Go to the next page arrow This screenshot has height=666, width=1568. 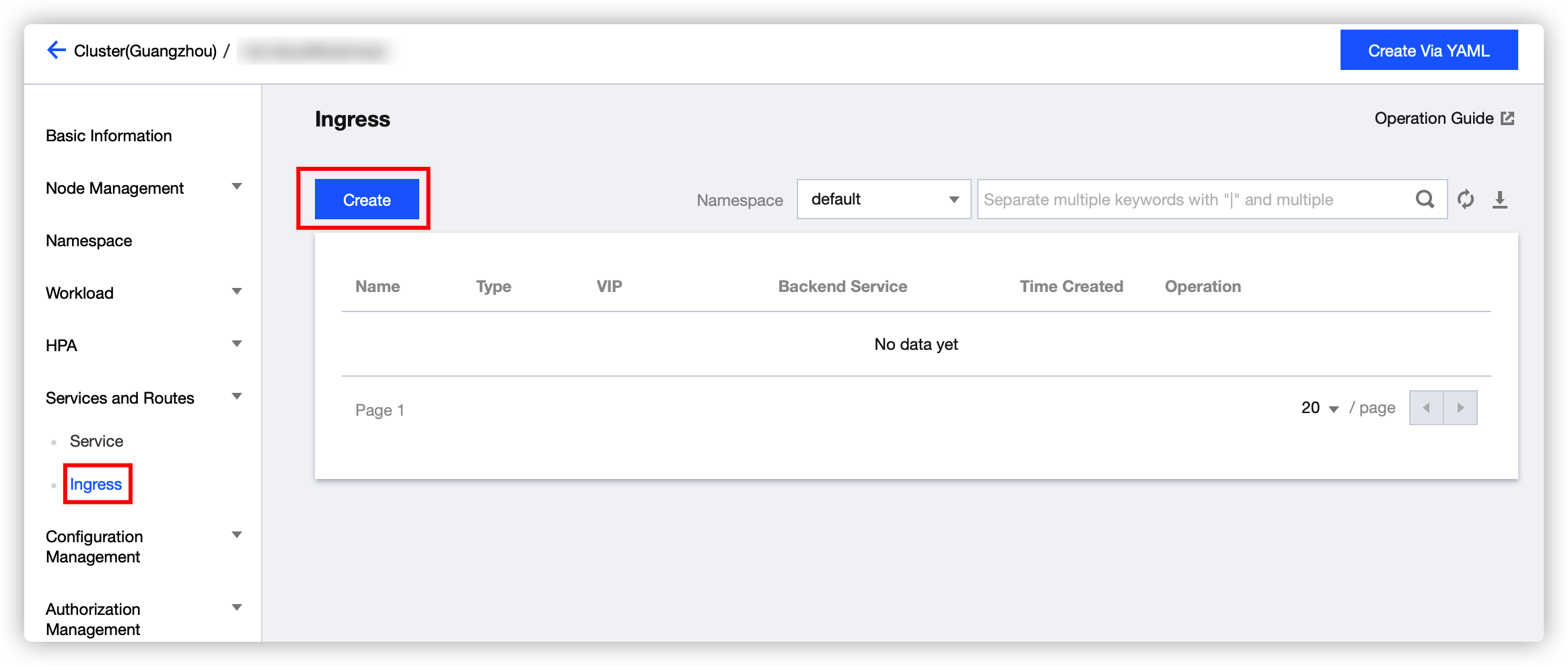pos(1460,408)
